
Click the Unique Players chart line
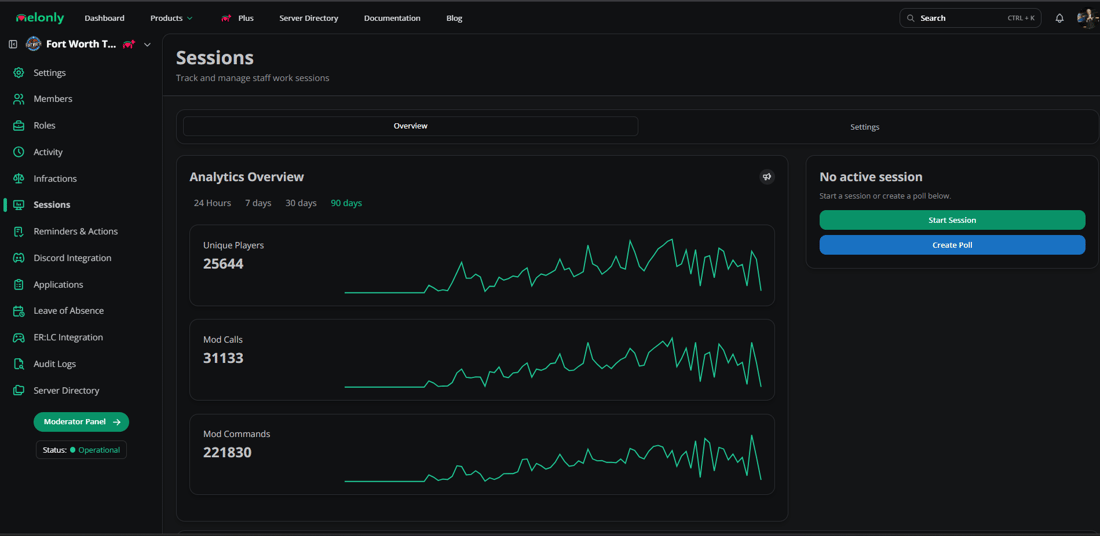tap(553, 266)
